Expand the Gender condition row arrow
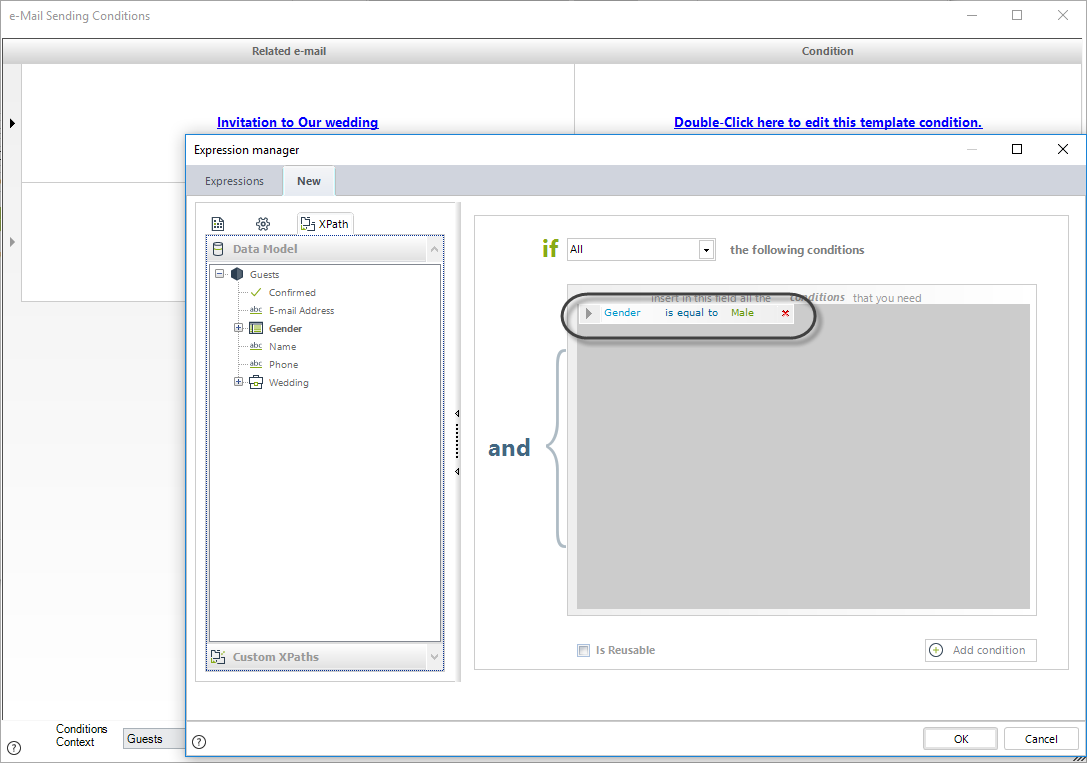This screenshot has height=763, width=1087. [589, 313]
